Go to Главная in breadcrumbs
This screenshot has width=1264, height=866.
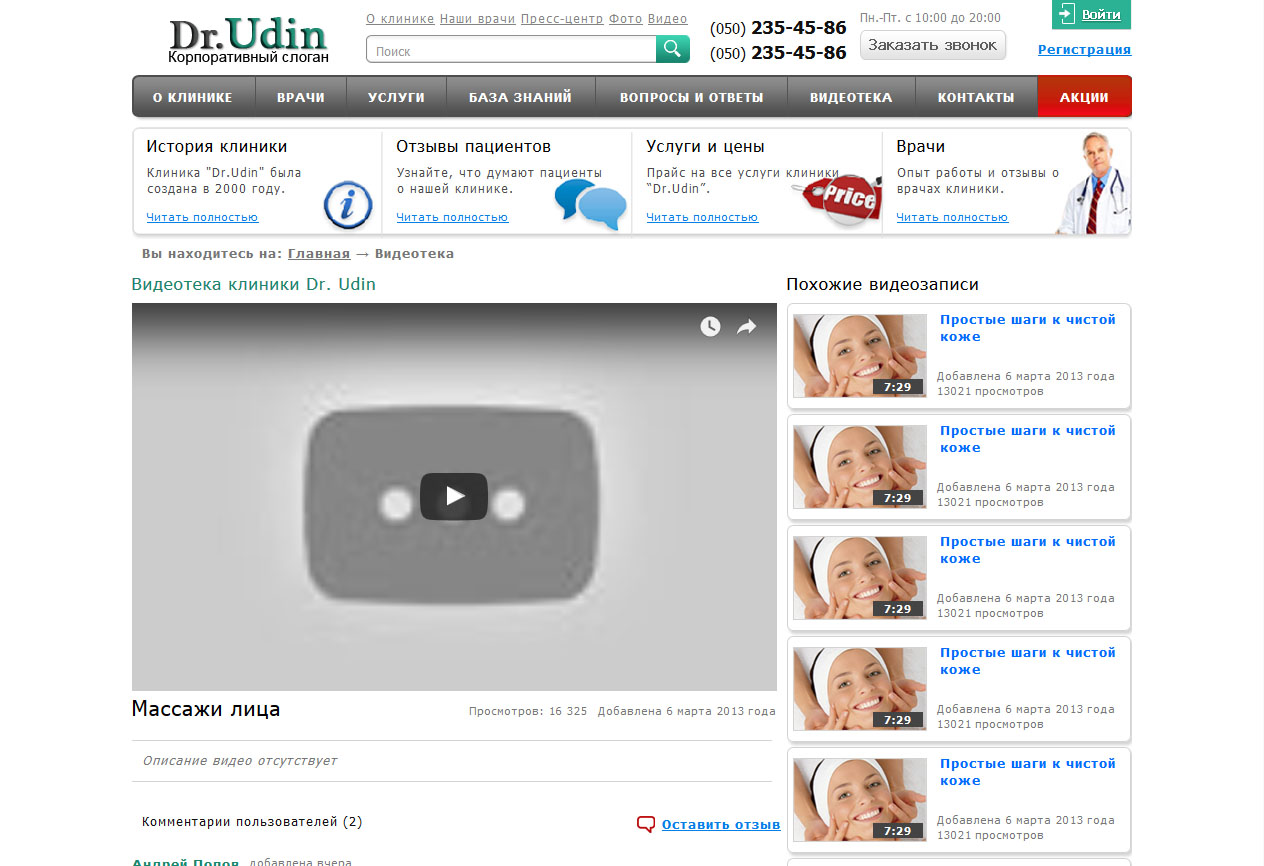coord(318,254)
